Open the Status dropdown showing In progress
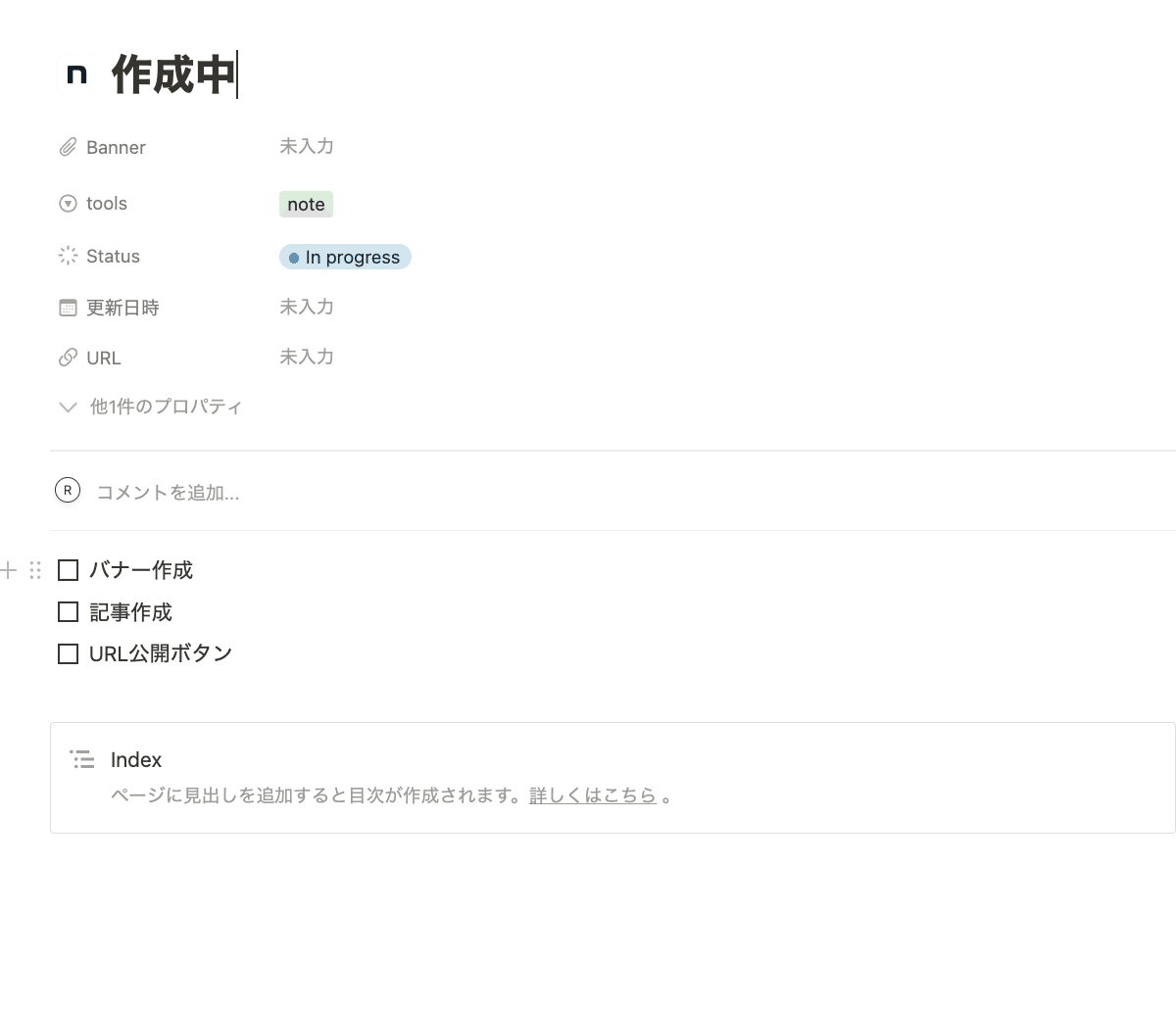 tap(345, 257)
